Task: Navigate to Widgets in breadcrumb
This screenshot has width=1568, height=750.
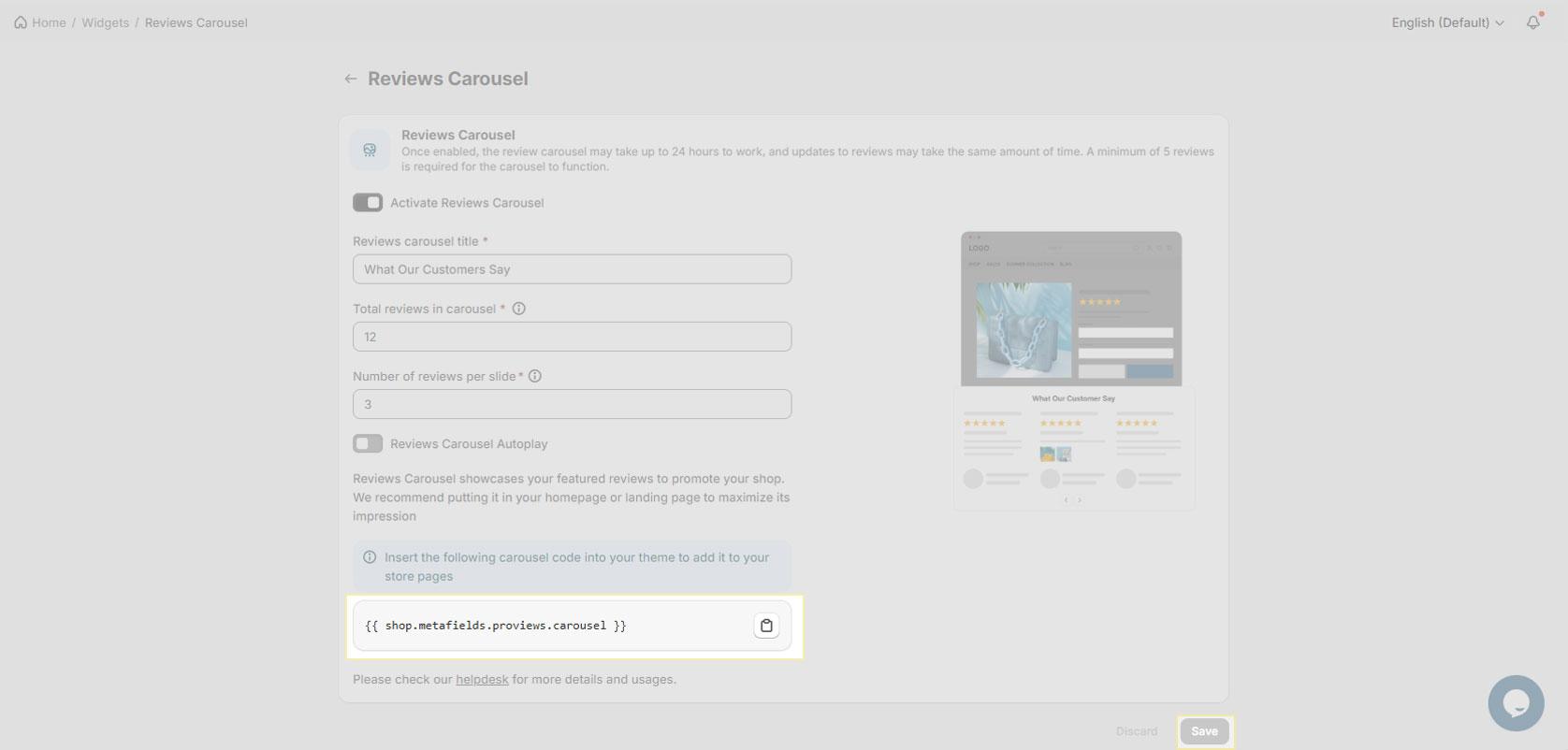Action: pos(105,22)
